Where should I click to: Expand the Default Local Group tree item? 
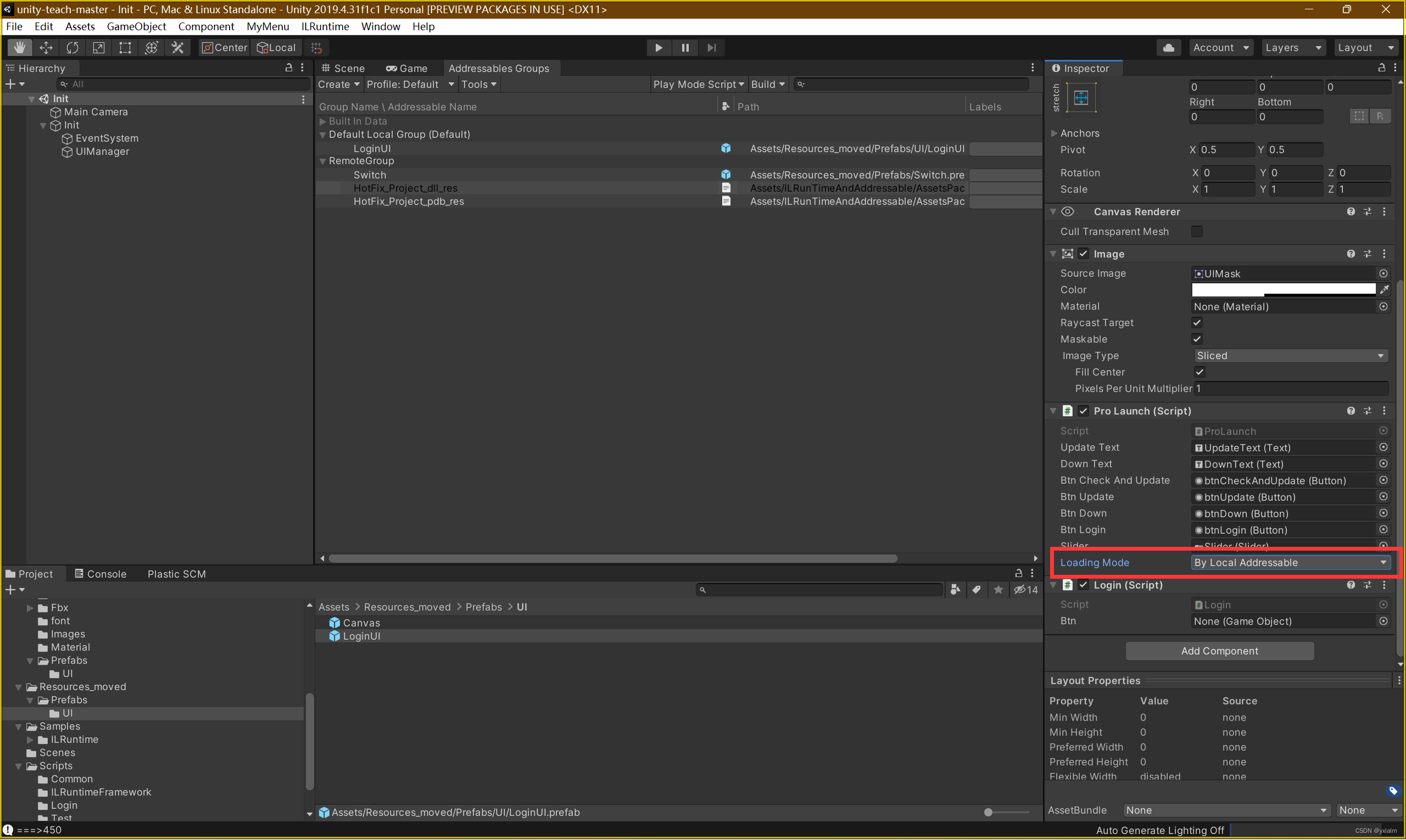pyautogui.click(x=322, y=134)
